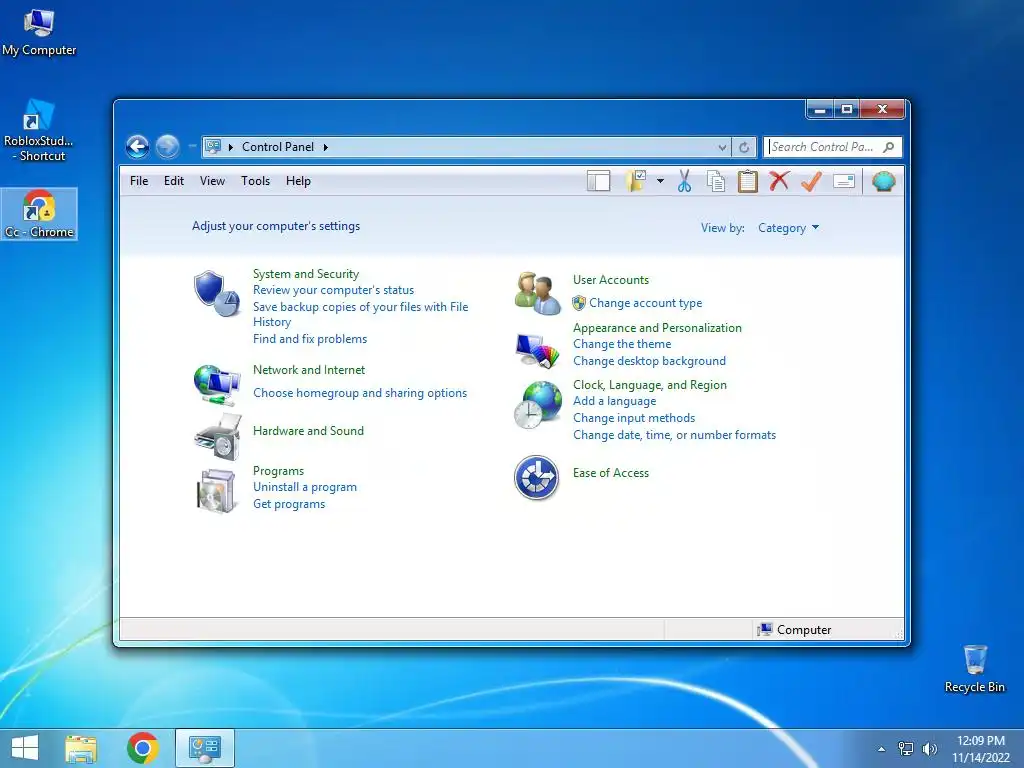
Task: Open Save backup copies with File History
Action: pos(360,314)
